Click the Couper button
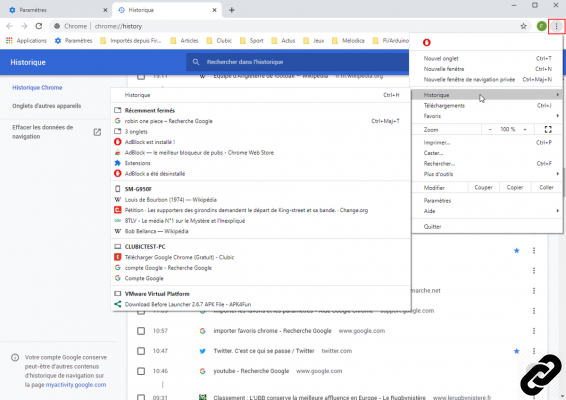566x400 pixels. (x=483, y=187)
